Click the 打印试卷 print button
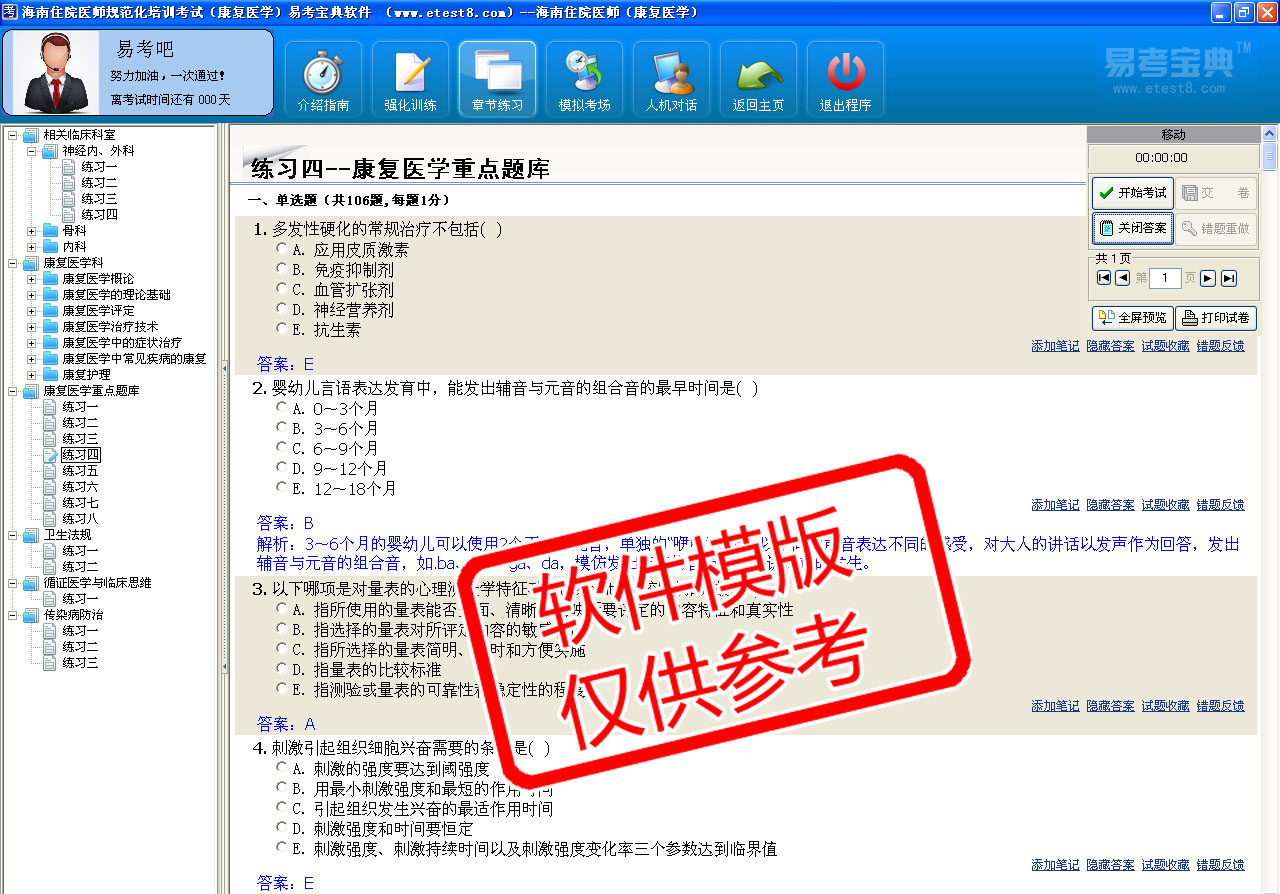 coord(1216,318)
